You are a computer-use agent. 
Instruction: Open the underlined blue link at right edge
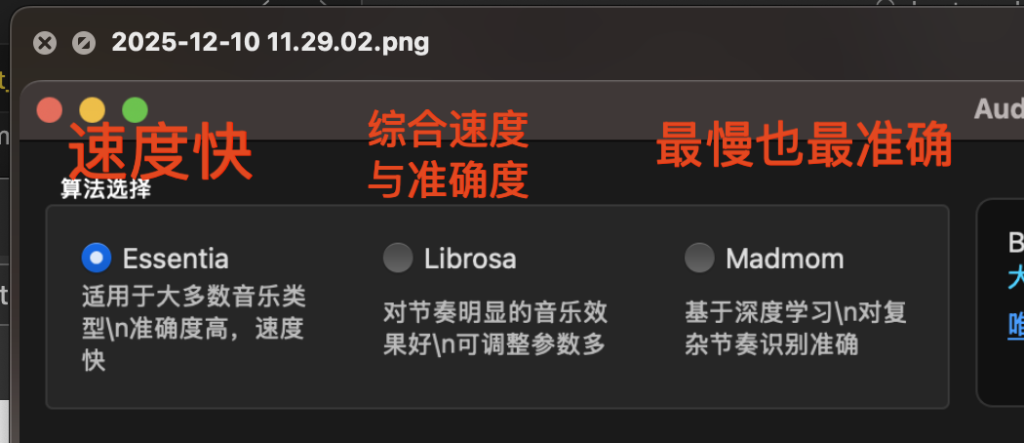coord(1014,324)
